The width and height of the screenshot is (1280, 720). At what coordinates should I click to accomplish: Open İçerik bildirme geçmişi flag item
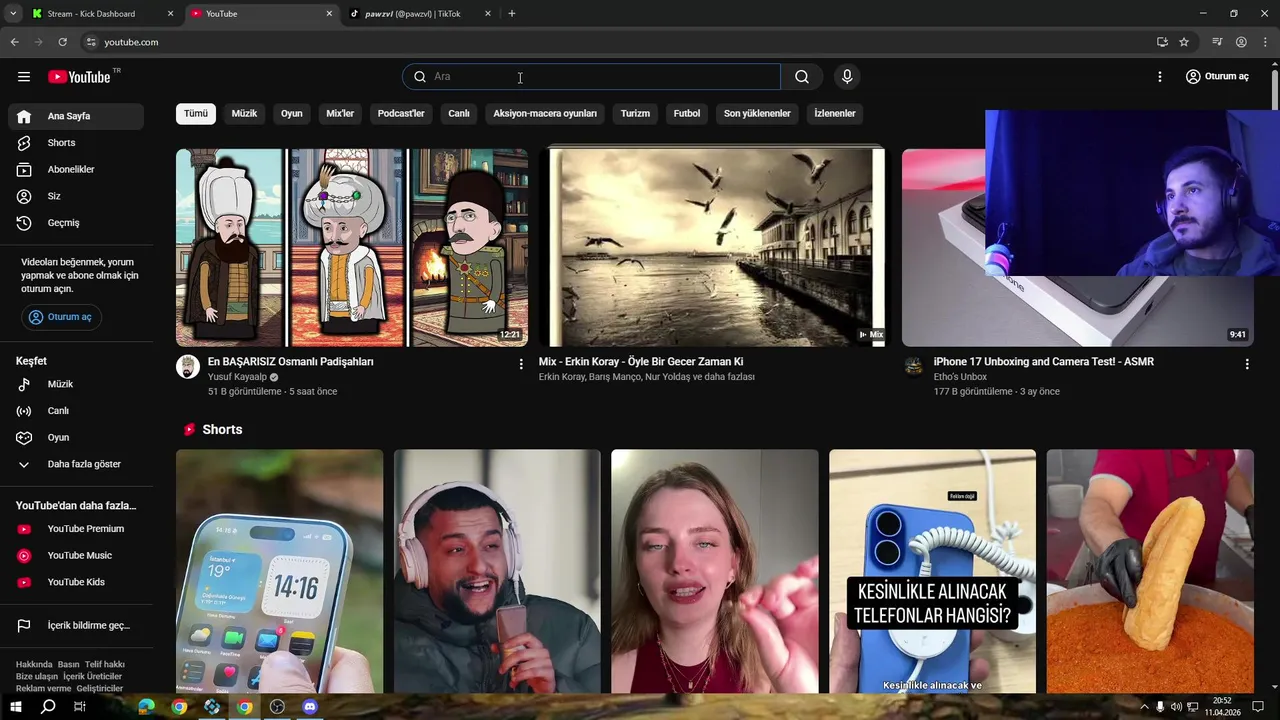pyautogui.click(x=76, y=626)
